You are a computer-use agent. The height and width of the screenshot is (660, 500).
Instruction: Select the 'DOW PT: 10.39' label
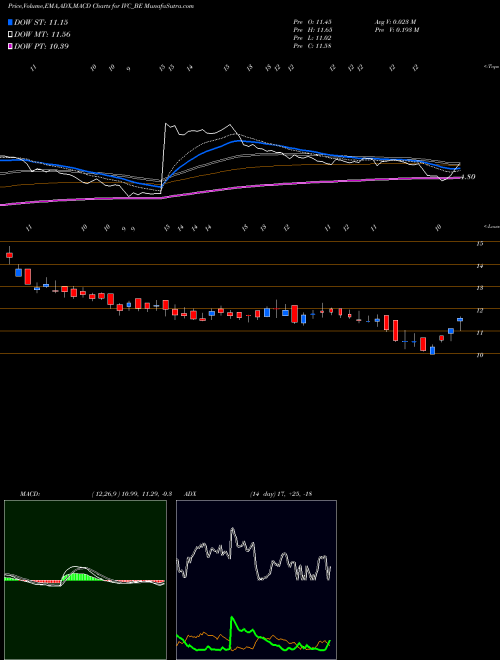point(41,46)
